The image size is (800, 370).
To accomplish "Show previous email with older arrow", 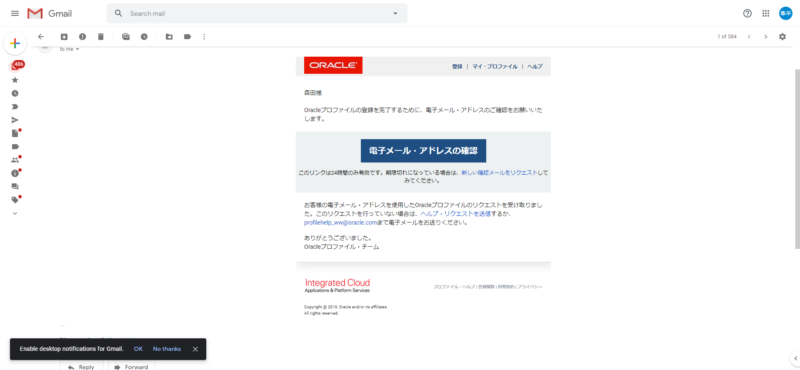I will coord(765,37).
